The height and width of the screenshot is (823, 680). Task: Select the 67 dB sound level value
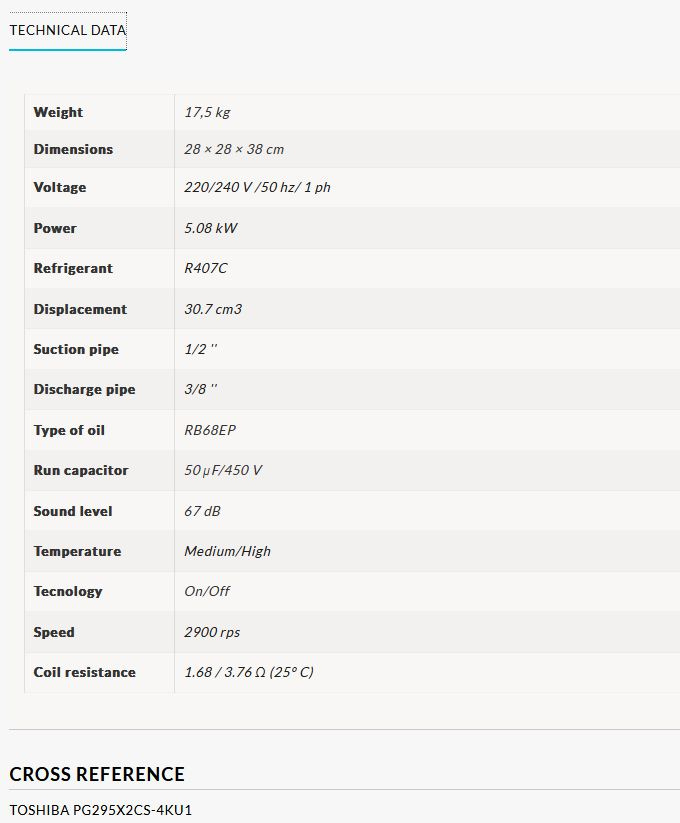point(202,511)
